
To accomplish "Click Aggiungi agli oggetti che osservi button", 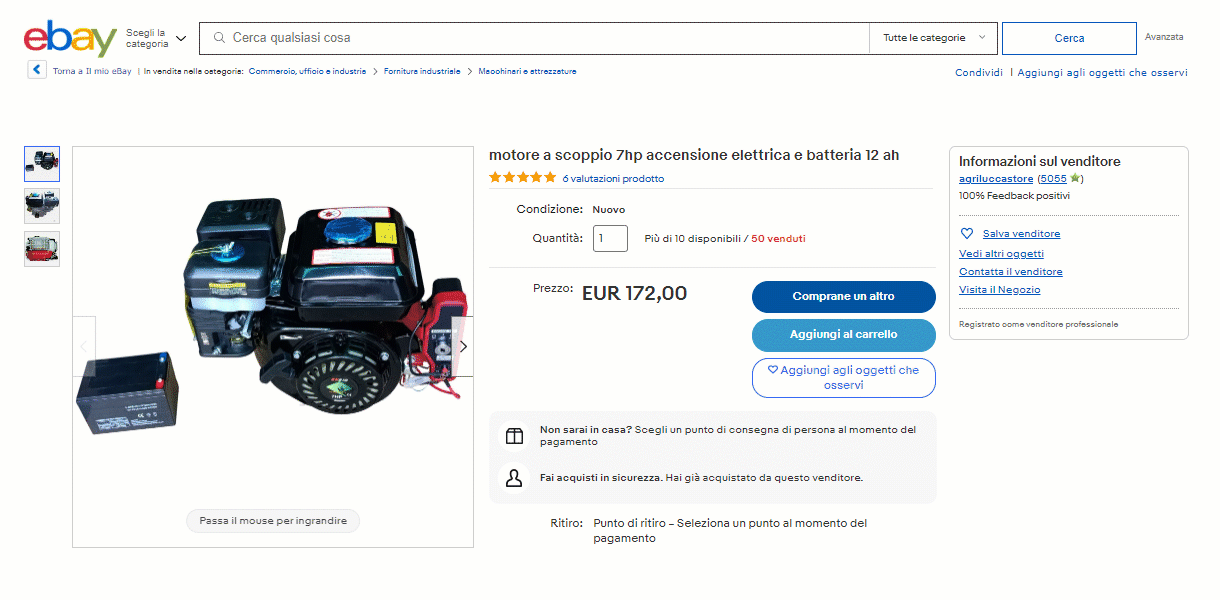I will (x=843, y=377).
